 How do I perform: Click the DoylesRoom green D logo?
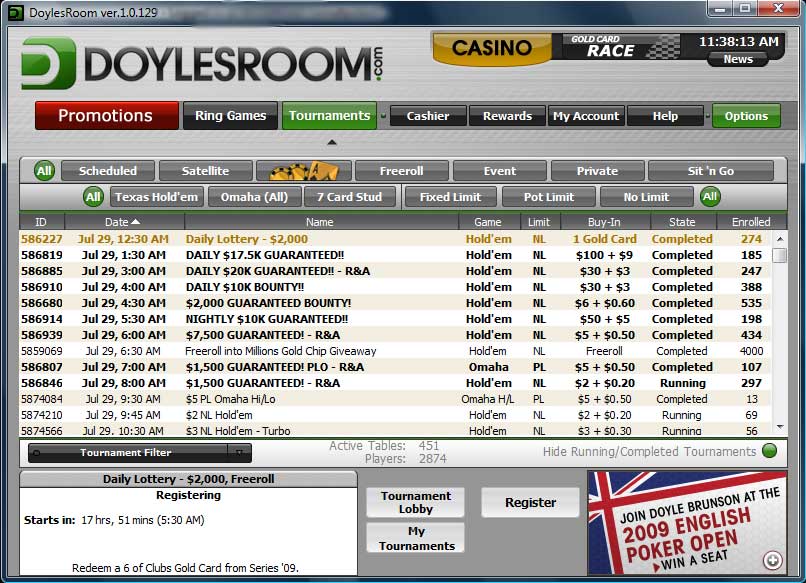49,63
